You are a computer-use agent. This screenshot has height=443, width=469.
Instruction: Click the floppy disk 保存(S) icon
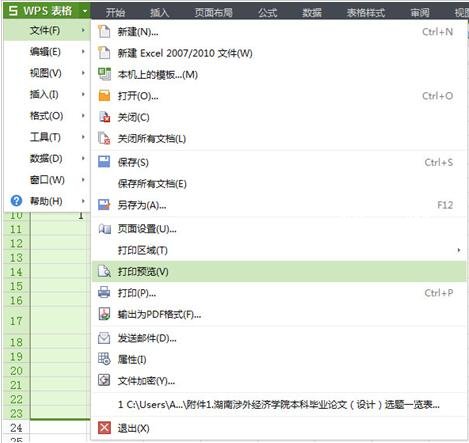pos(104,162)
